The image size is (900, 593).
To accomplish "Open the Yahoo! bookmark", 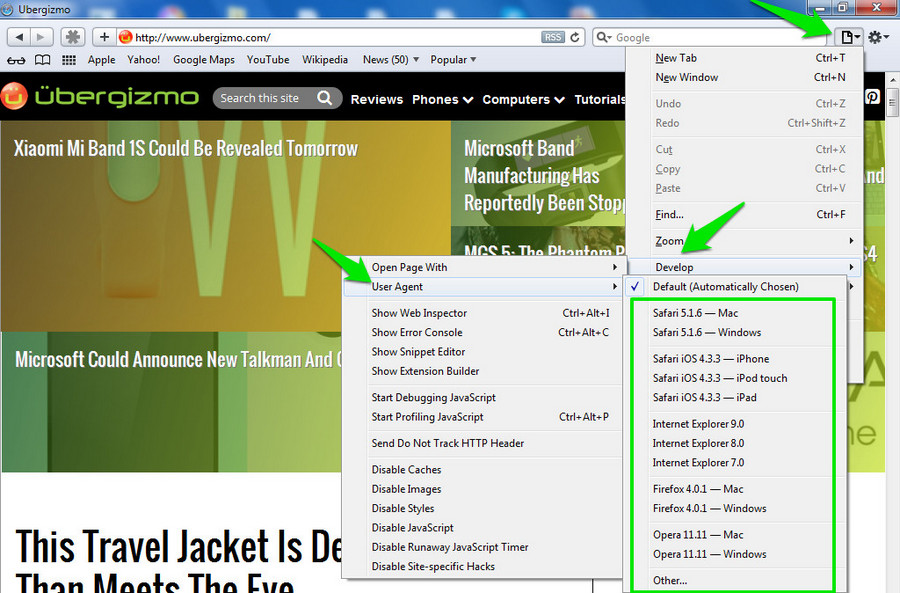I will (x=143, y=60).
